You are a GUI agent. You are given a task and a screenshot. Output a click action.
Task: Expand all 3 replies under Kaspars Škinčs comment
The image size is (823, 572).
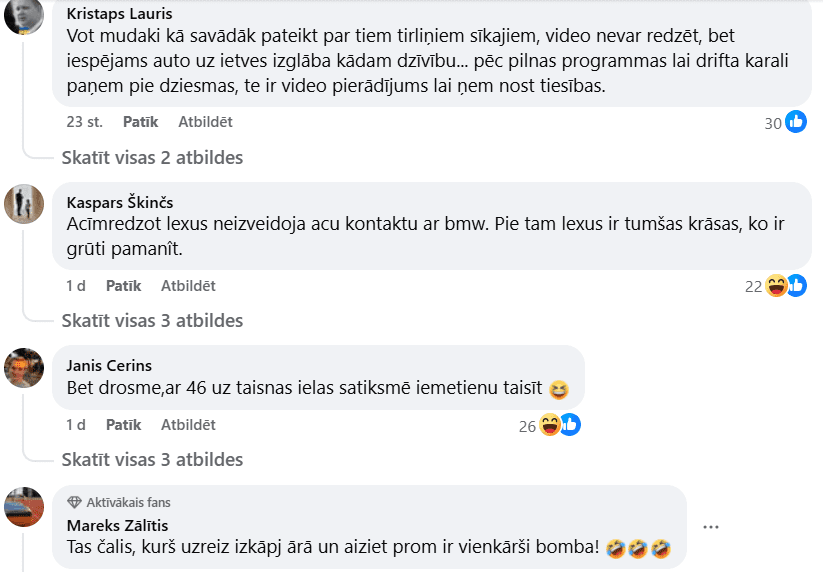pos(152,321)
